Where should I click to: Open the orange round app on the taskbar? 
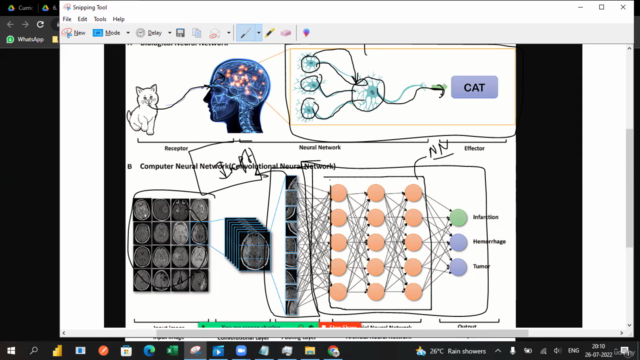click(103, 351)
